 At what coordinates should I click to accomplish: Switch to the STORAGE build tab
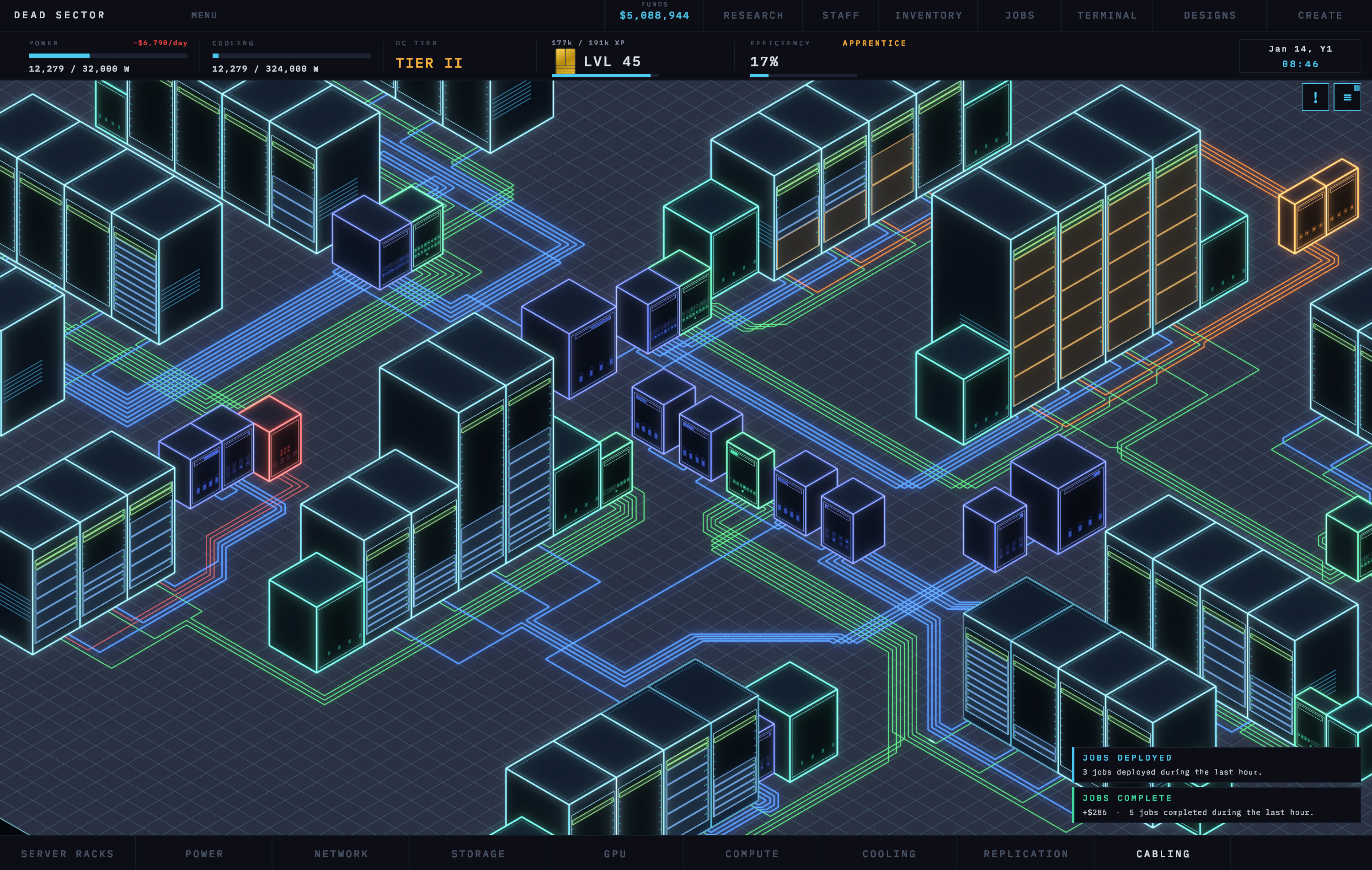point(478,854)
